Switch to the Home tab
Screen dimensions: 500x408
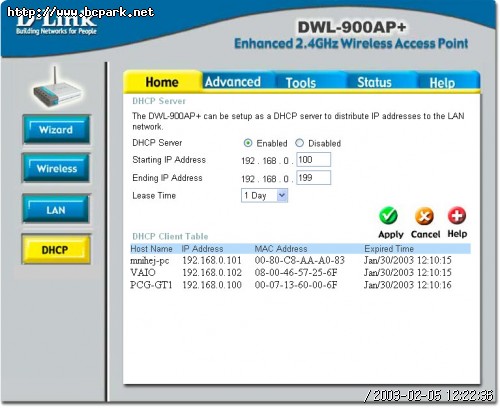[x=162, y=82]
